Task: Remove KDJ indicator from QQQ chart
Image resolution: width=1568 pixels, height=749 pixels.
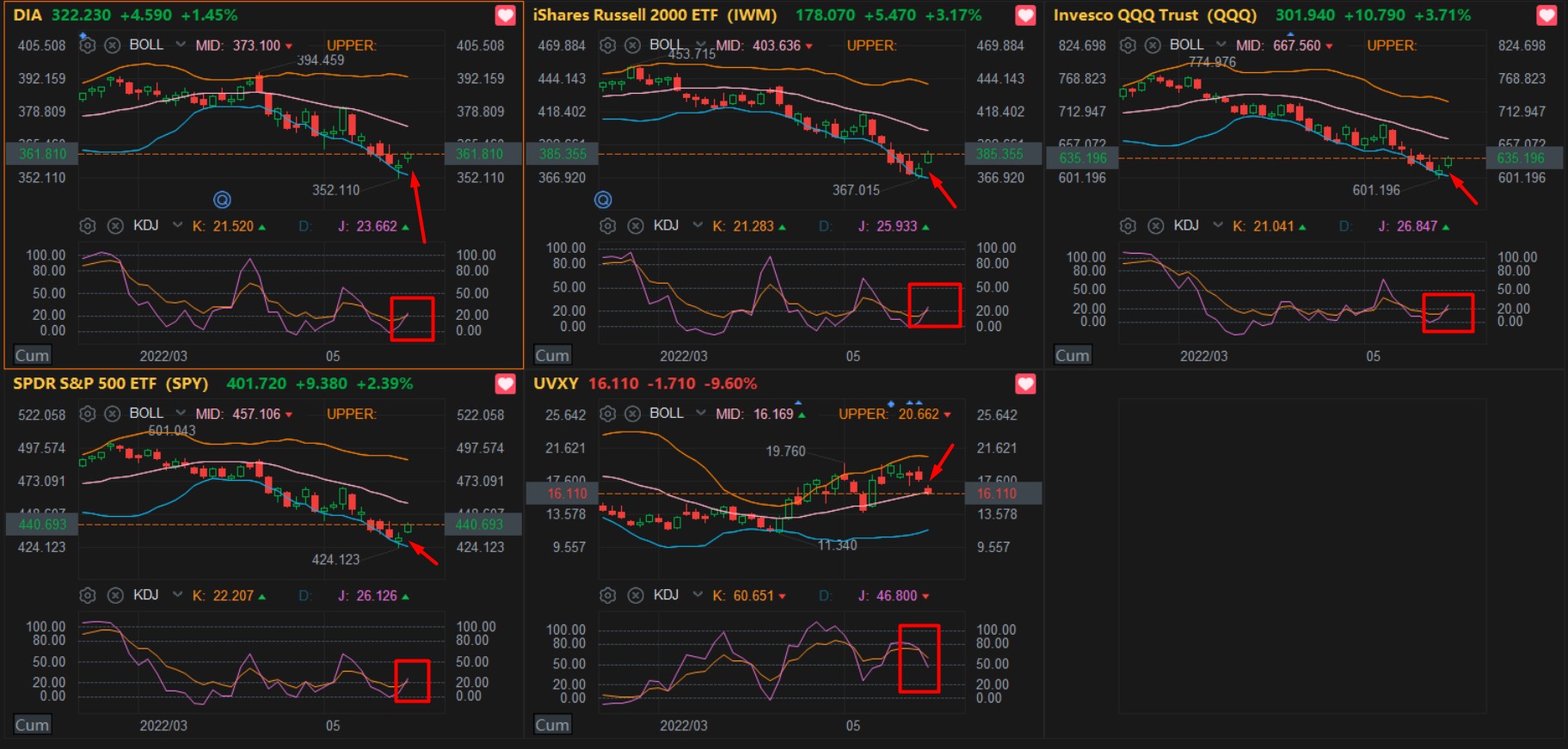Action: pos(1156,226)
